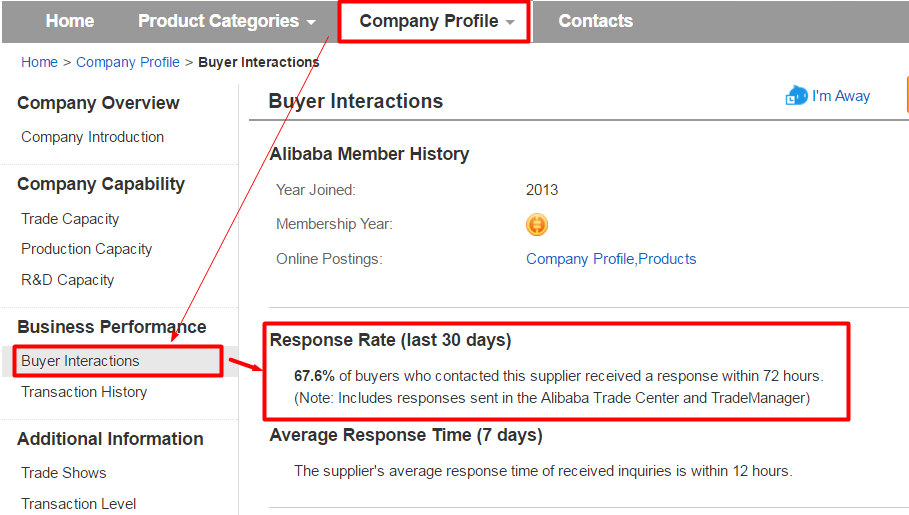View Trade Shows in Additional Information
This screenshot has height=515, width=909.
(64, 473)
